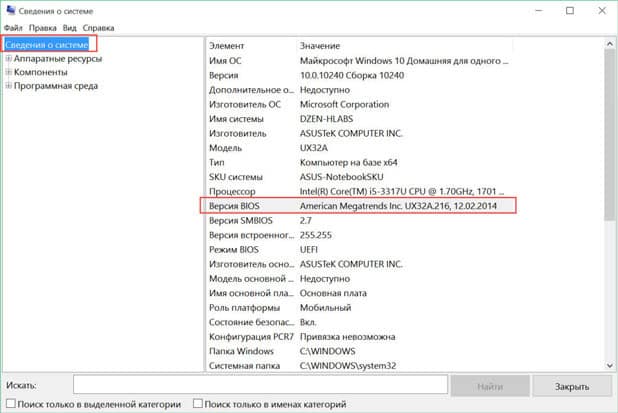Click the Искать search input field
The height and width of the screenshot is (413, 618).
point(260,385)
